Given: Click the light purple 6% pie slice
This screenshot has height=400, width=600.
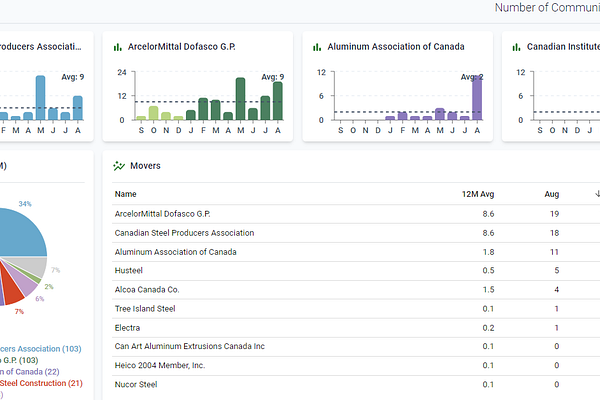Looking at the screenshot, I should [x=27, y=283].
